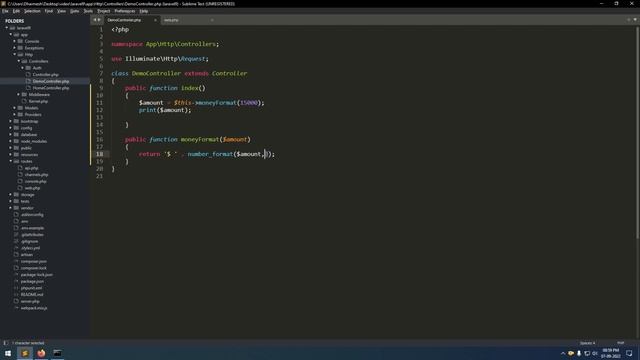Open console.php in routes folder
640x360 pixels.
tap(36, 181)
